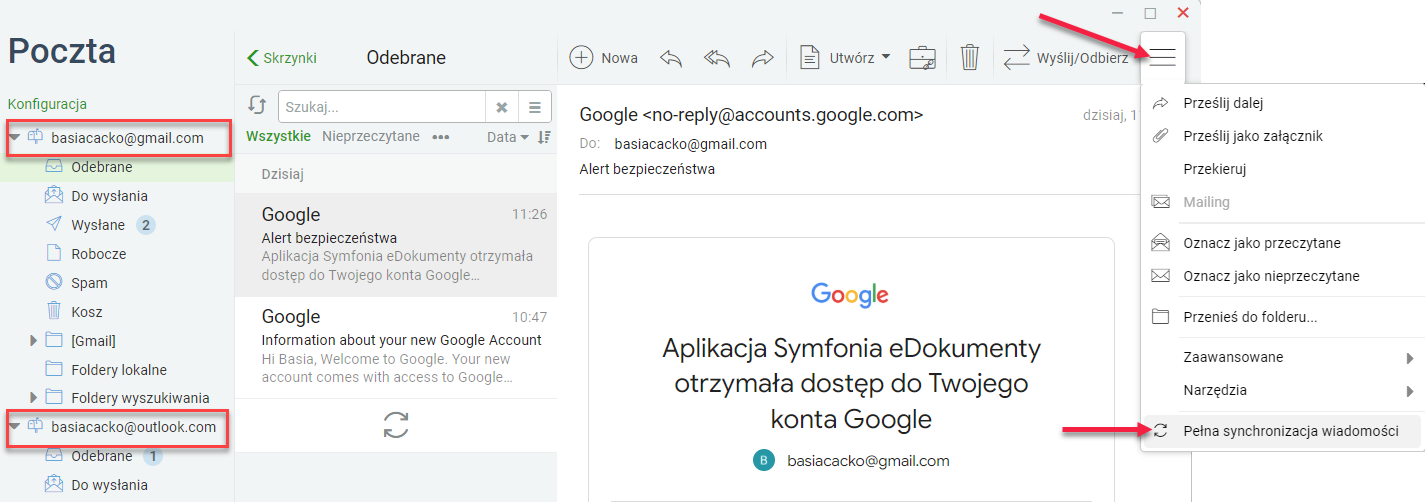This screenshot has height=502, width=1425.
Task: Open the hamburger menu icon
Action: [x=1162, y=57]
